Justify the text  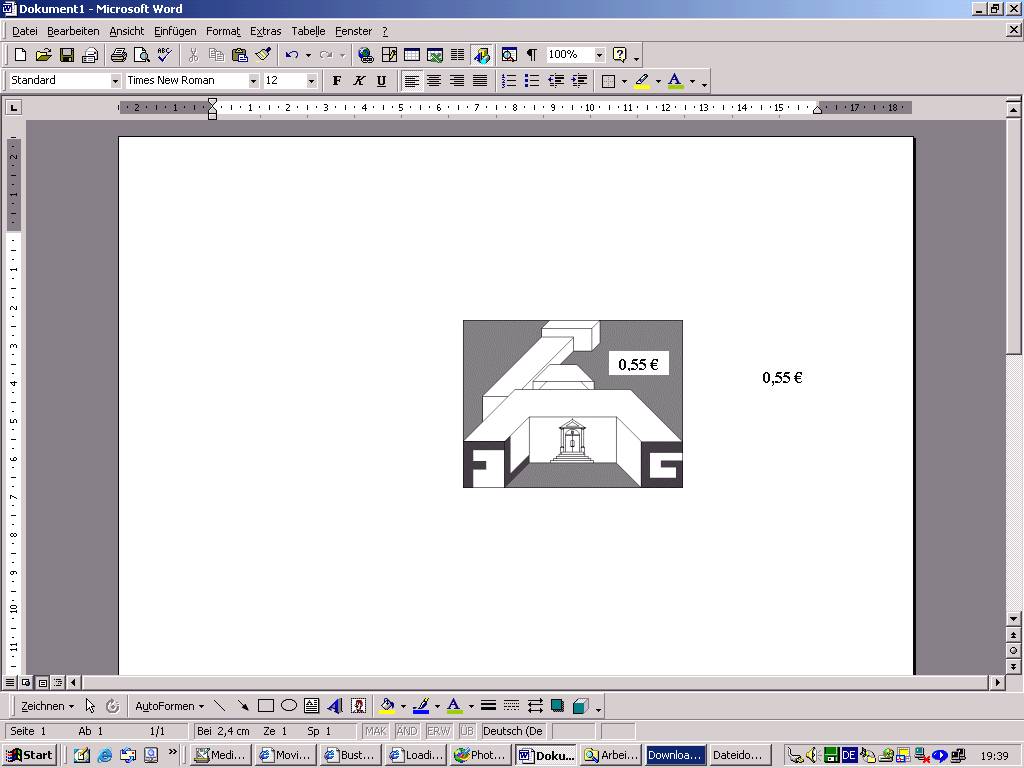[479, 80]
